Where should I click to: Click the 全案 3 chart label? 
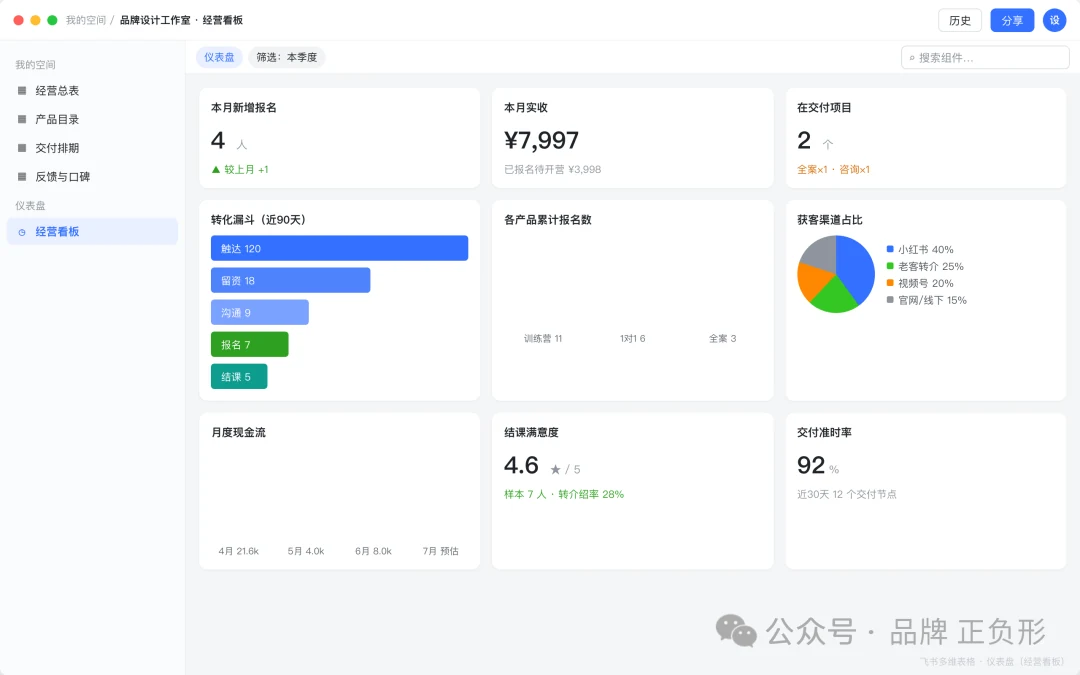[723, 338]
